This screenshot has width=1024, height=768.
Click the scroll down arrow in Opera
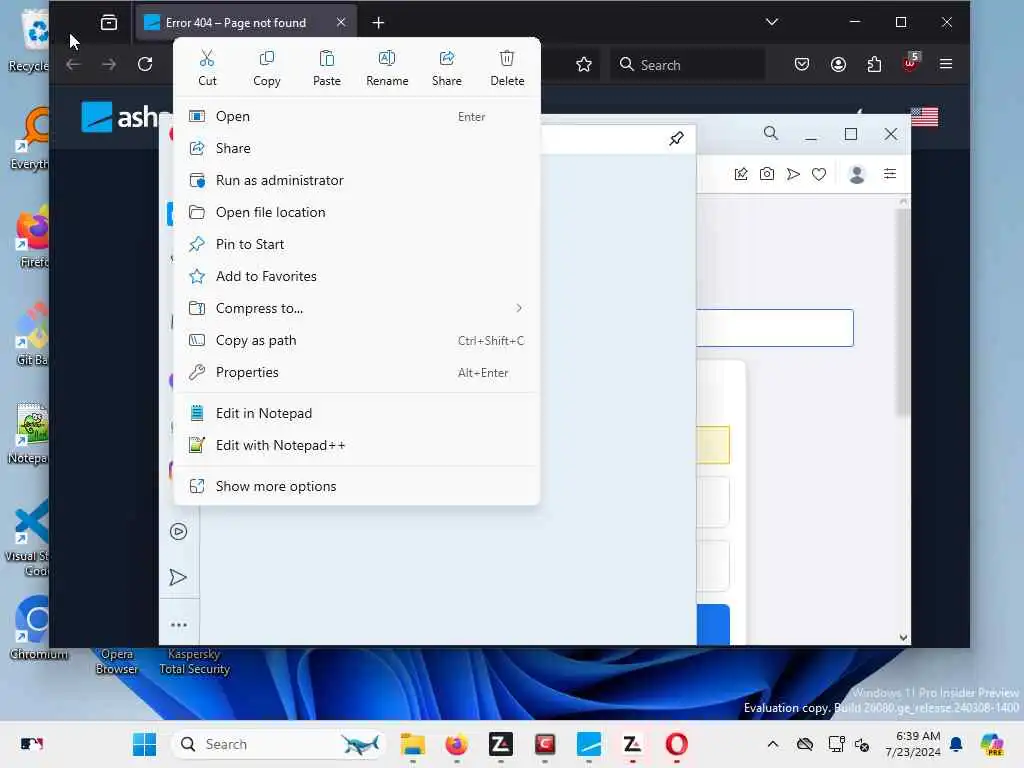coord(903,637)
